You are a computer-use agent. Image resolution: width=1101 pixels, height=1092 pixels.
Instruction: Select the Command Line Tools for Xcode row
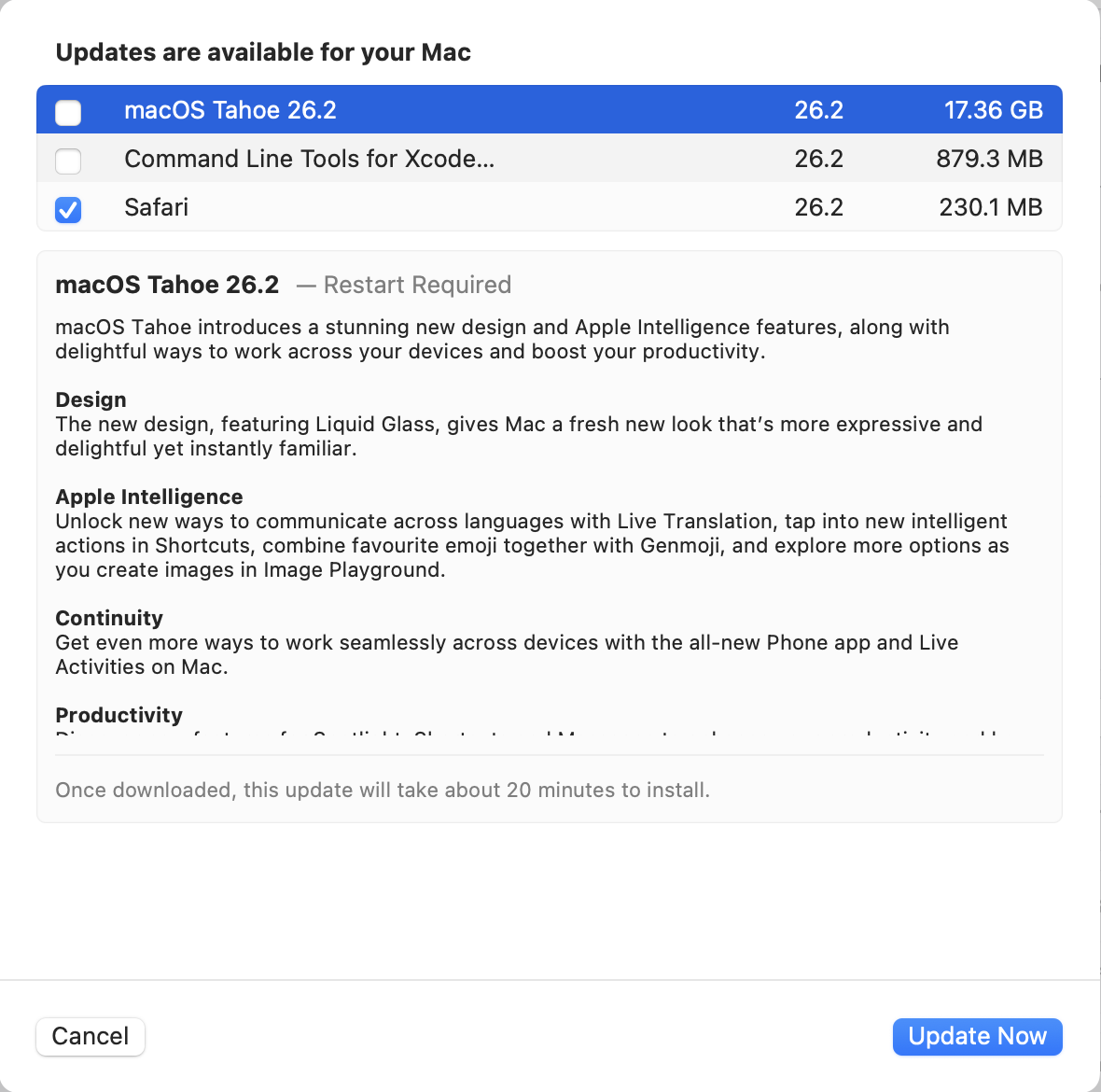[x=309, y=159]
